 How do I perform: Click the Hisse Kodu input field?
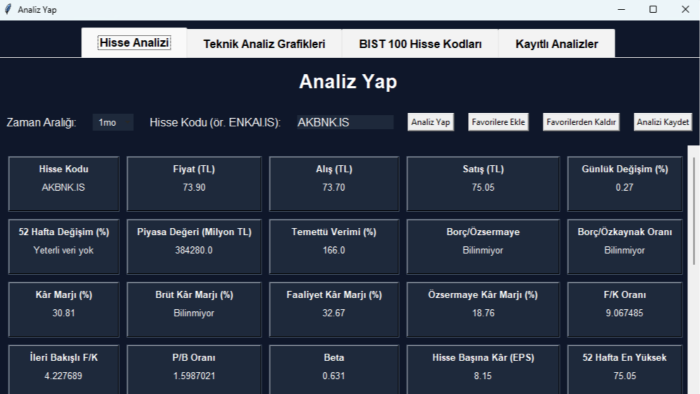[x=345, y=122]
